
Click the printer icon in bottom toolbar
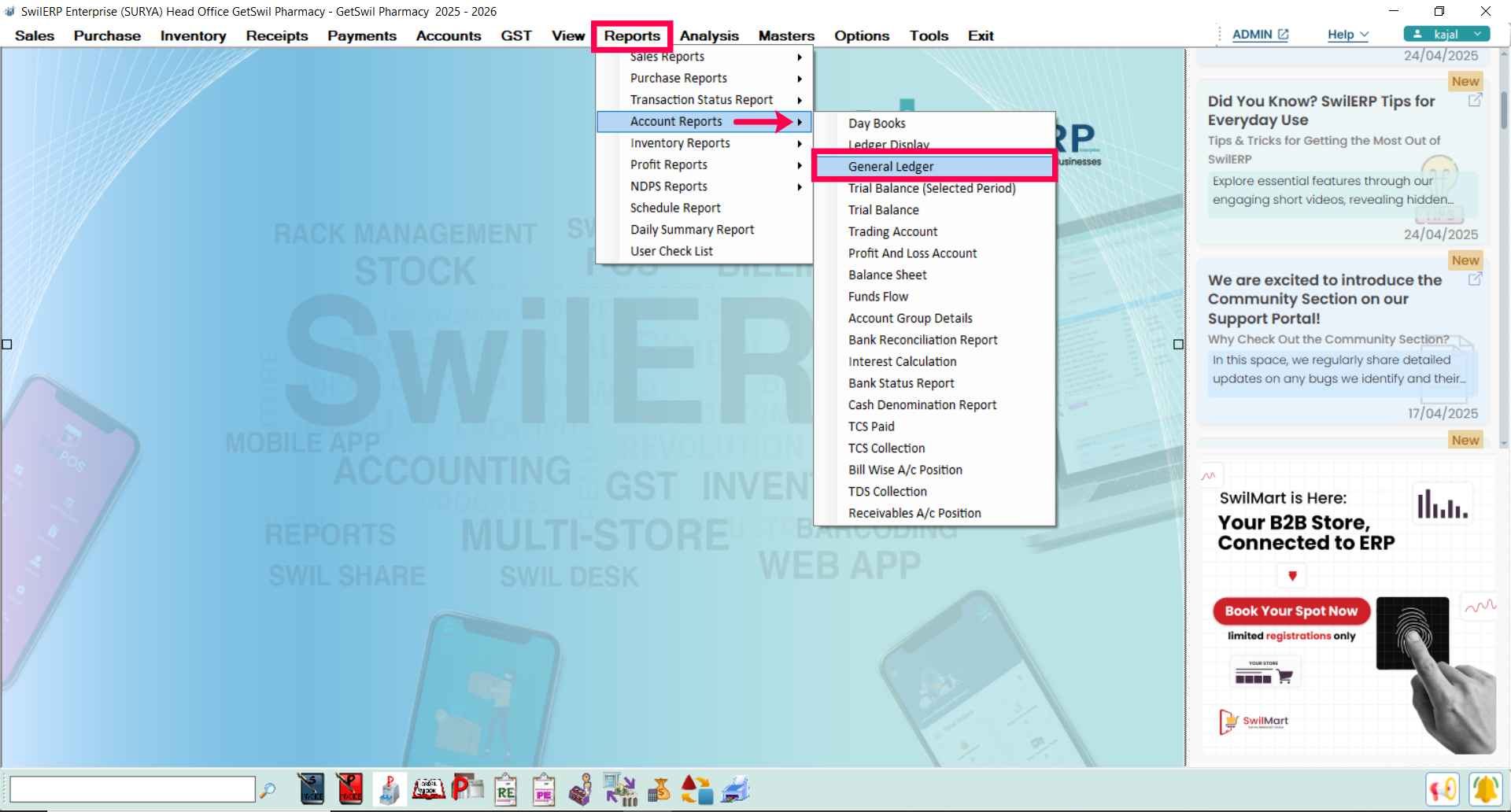click(x=735, y=789)
